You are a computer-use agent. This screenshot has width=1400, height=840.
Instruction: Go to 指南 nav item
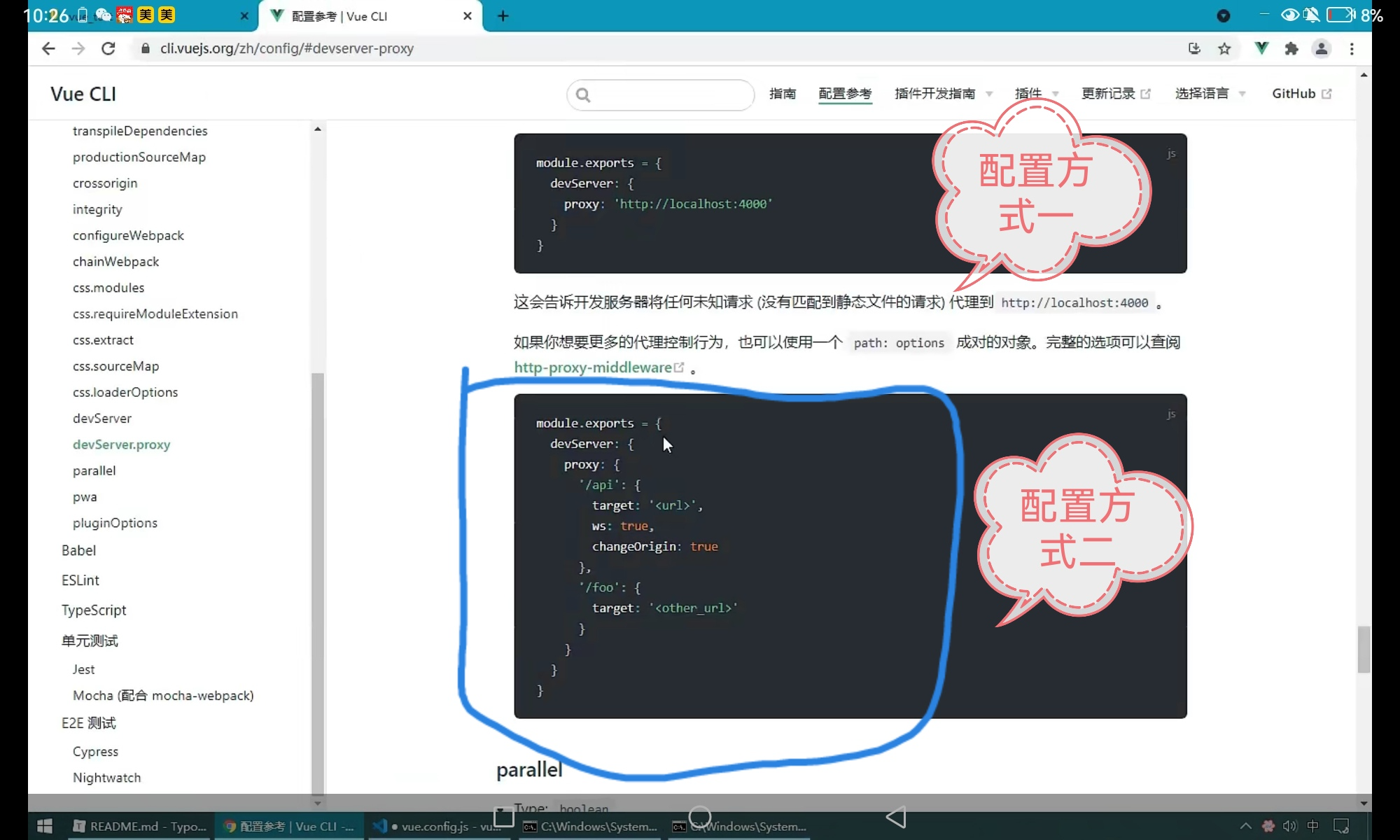[x=782, y=94]
